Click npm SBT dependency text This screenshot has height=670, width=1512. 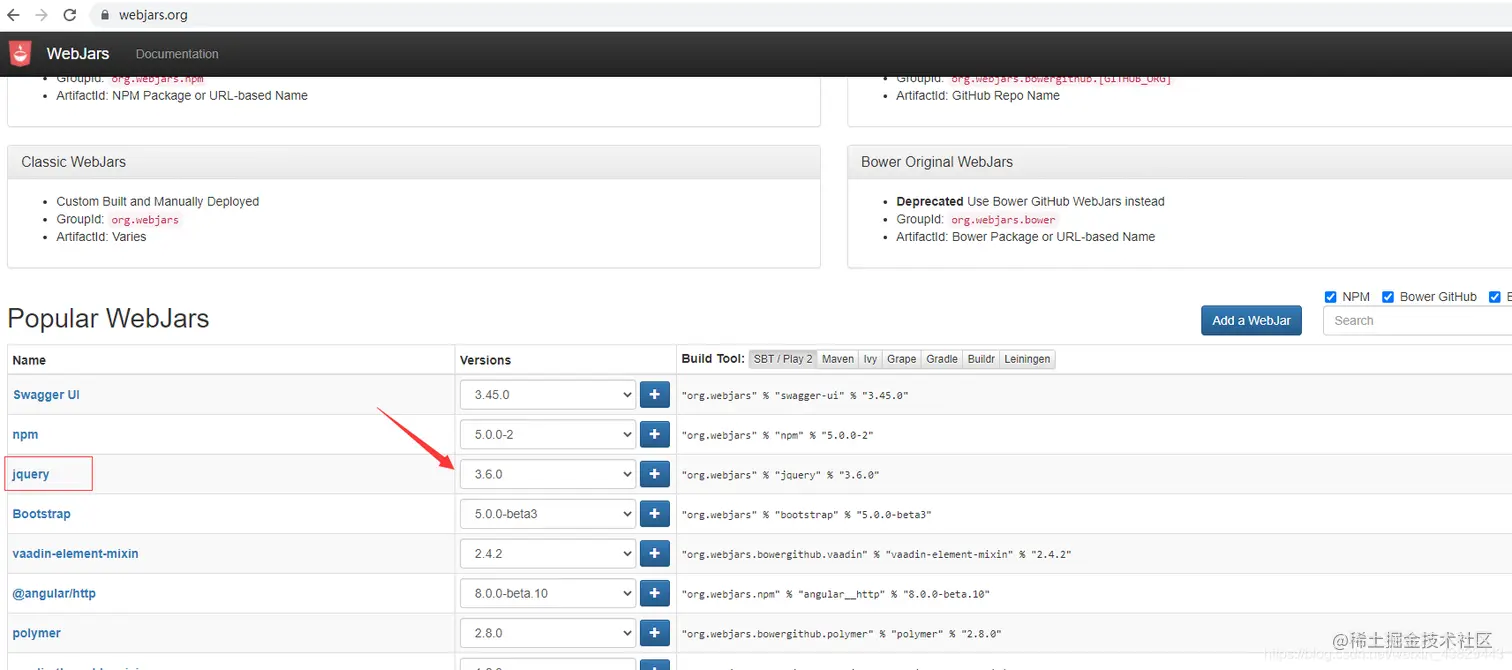(777, 435)
